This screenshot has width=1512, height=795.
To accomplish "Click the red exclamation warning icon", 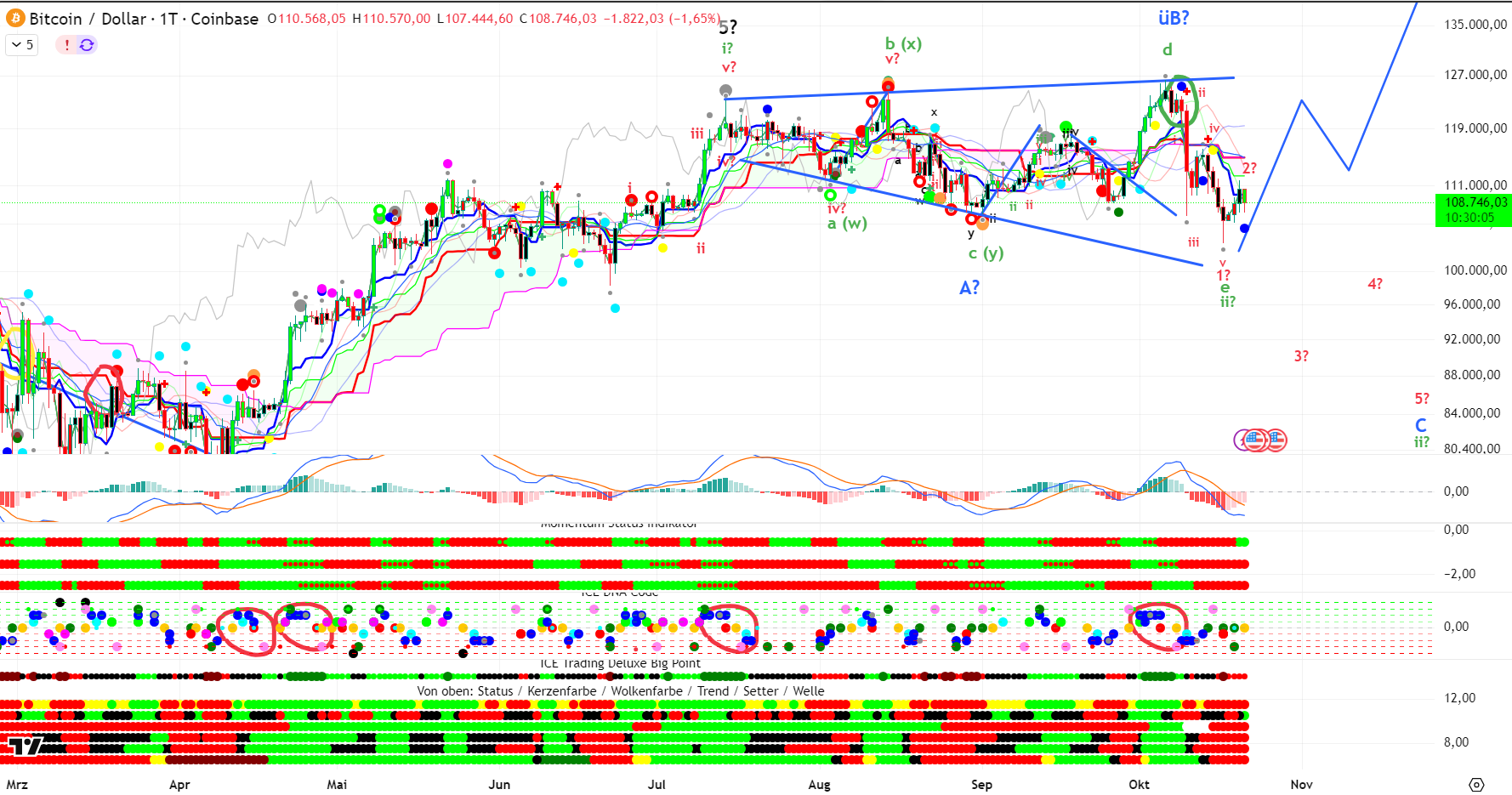I will [67, 45].
